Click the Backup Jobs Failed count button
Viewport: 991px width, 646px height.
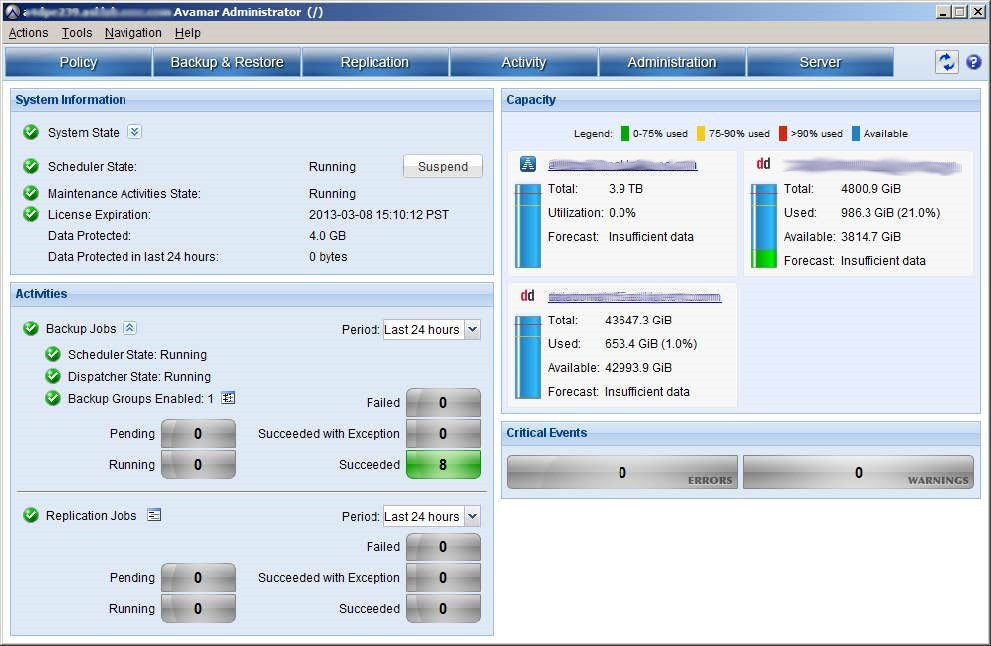tap(443, 403)
